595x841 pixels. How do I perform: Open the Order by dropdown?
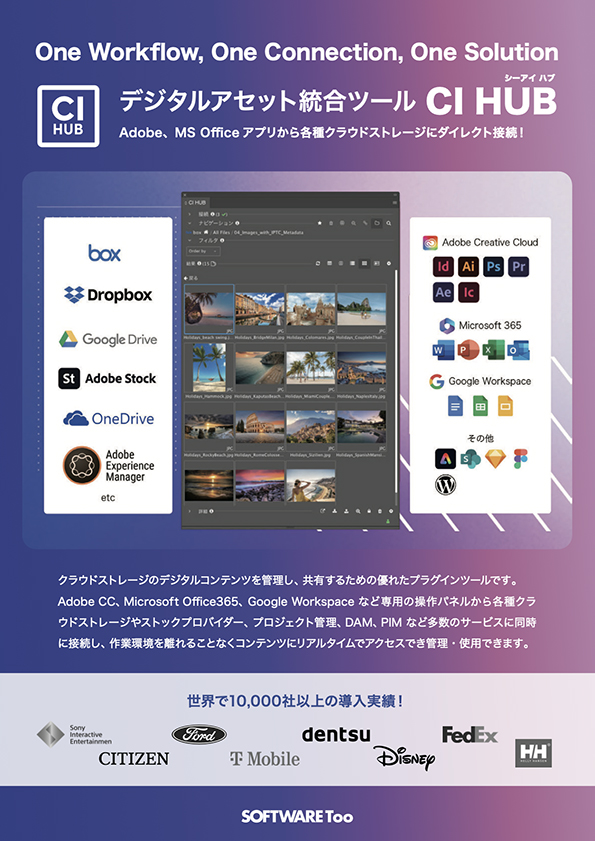click(203, 251)
